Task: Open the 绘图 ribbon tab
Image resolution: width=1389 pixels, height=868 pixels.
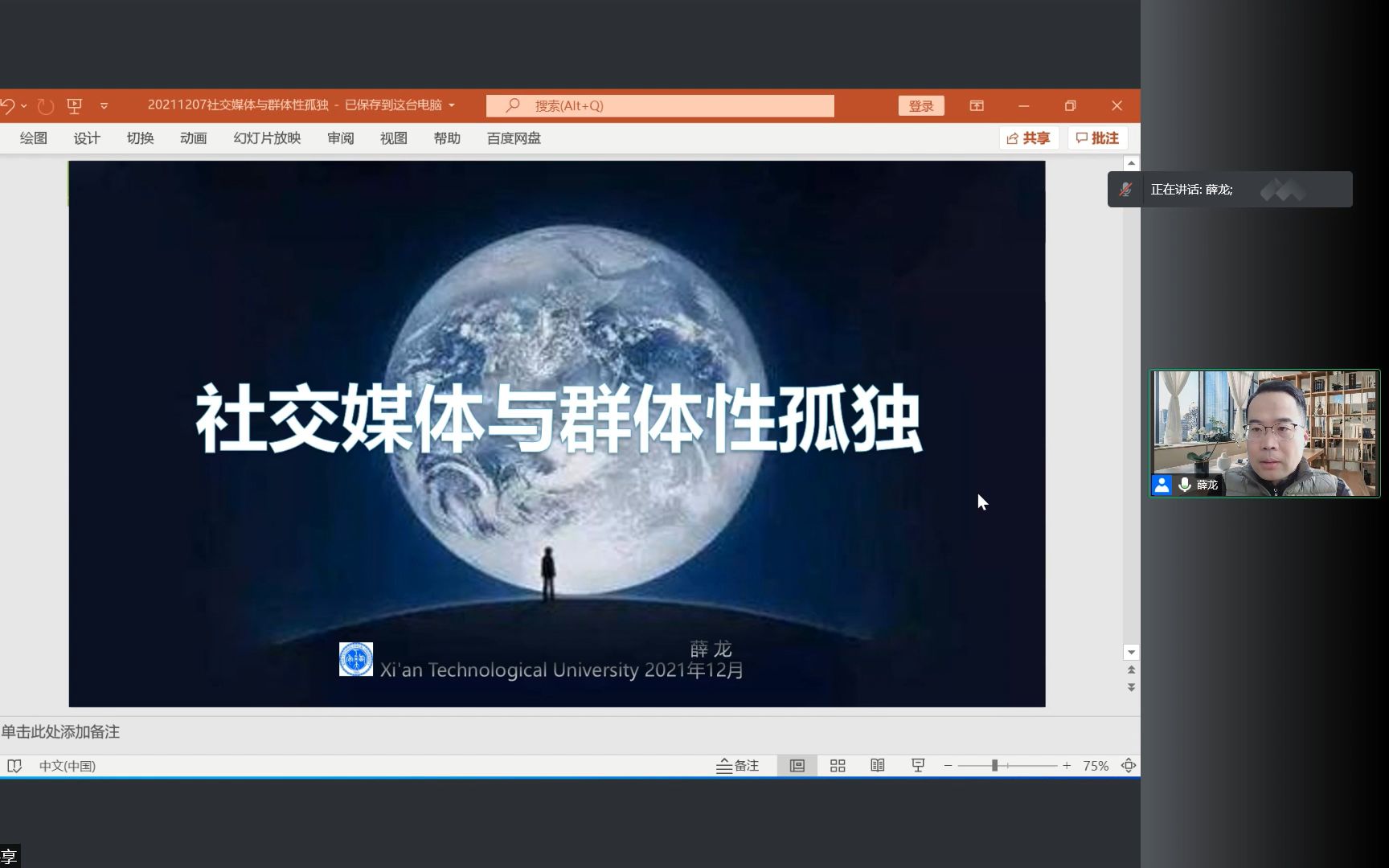Action: [x=34, y=138]
